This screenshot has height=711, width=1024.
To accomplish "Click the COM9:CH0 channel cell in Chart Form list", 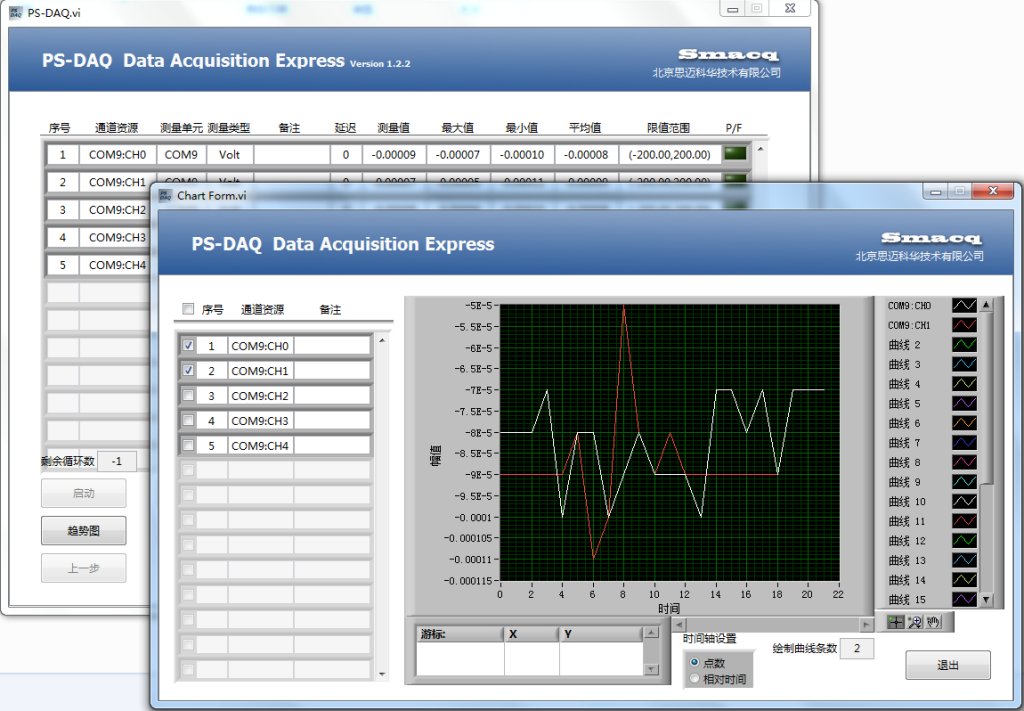I will coord(260,346).
